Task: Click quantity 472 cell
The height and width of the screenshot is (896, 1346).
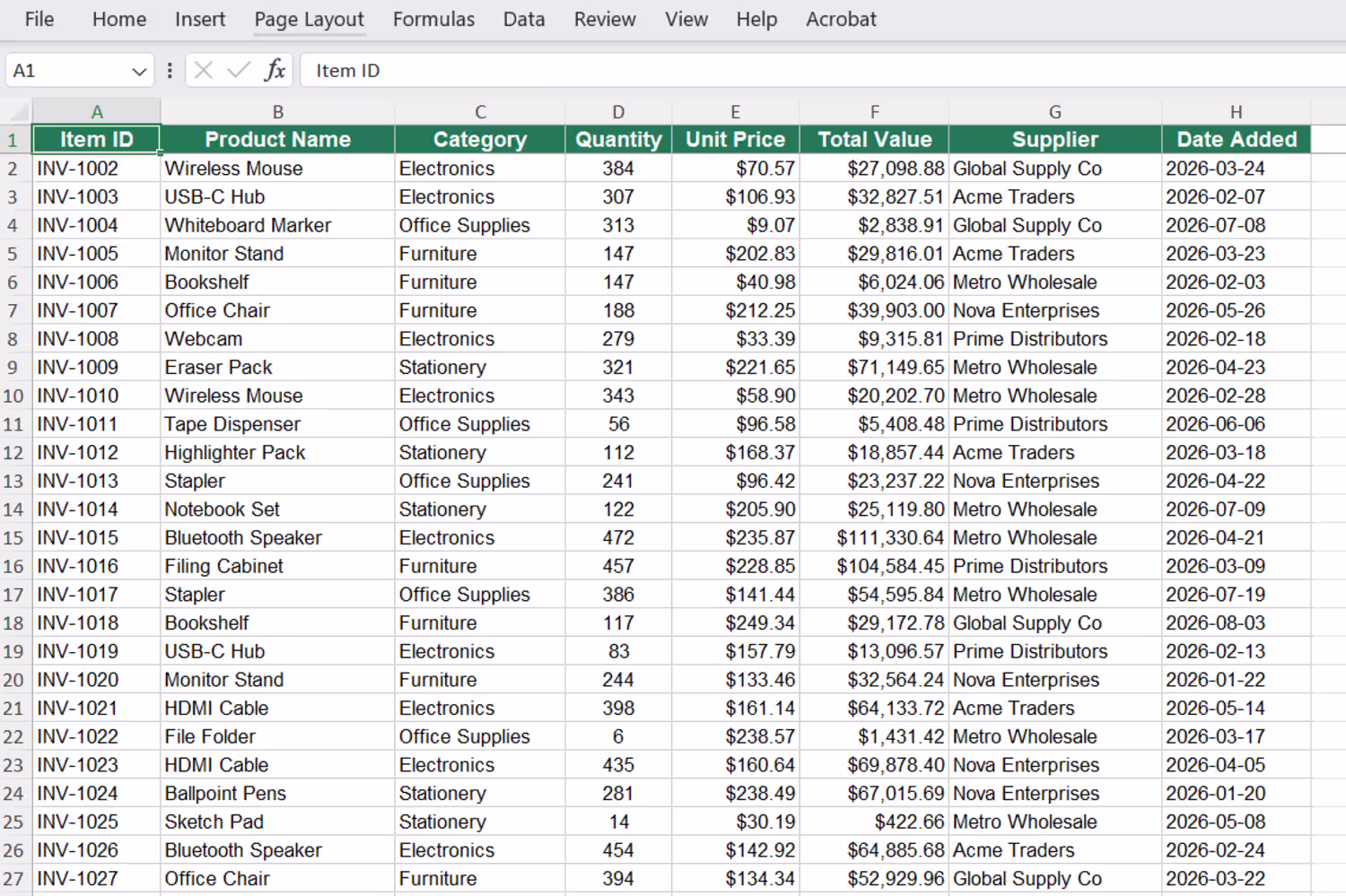Action: click(618, 538)
